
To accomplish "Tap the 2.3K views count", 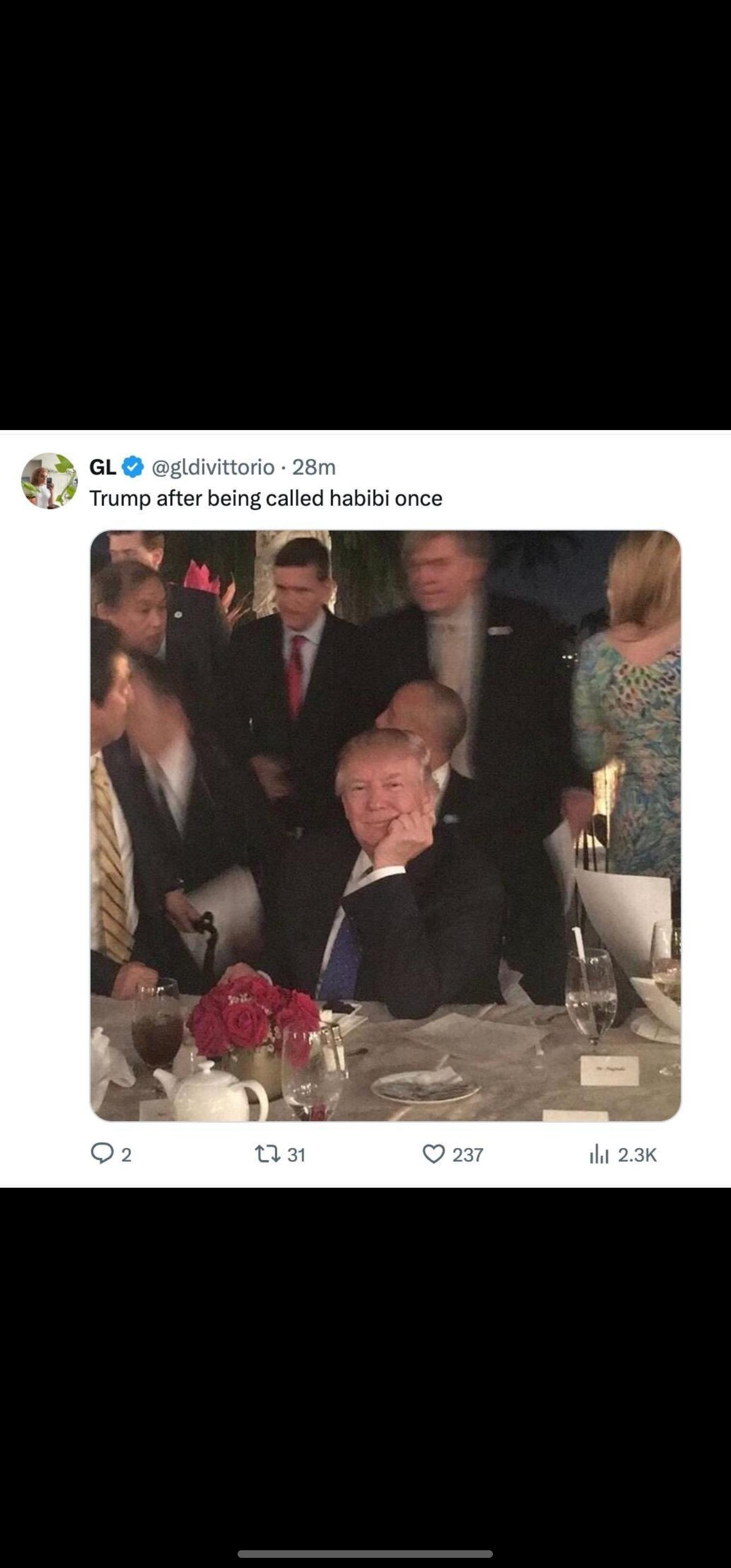I will (637, 1155).
